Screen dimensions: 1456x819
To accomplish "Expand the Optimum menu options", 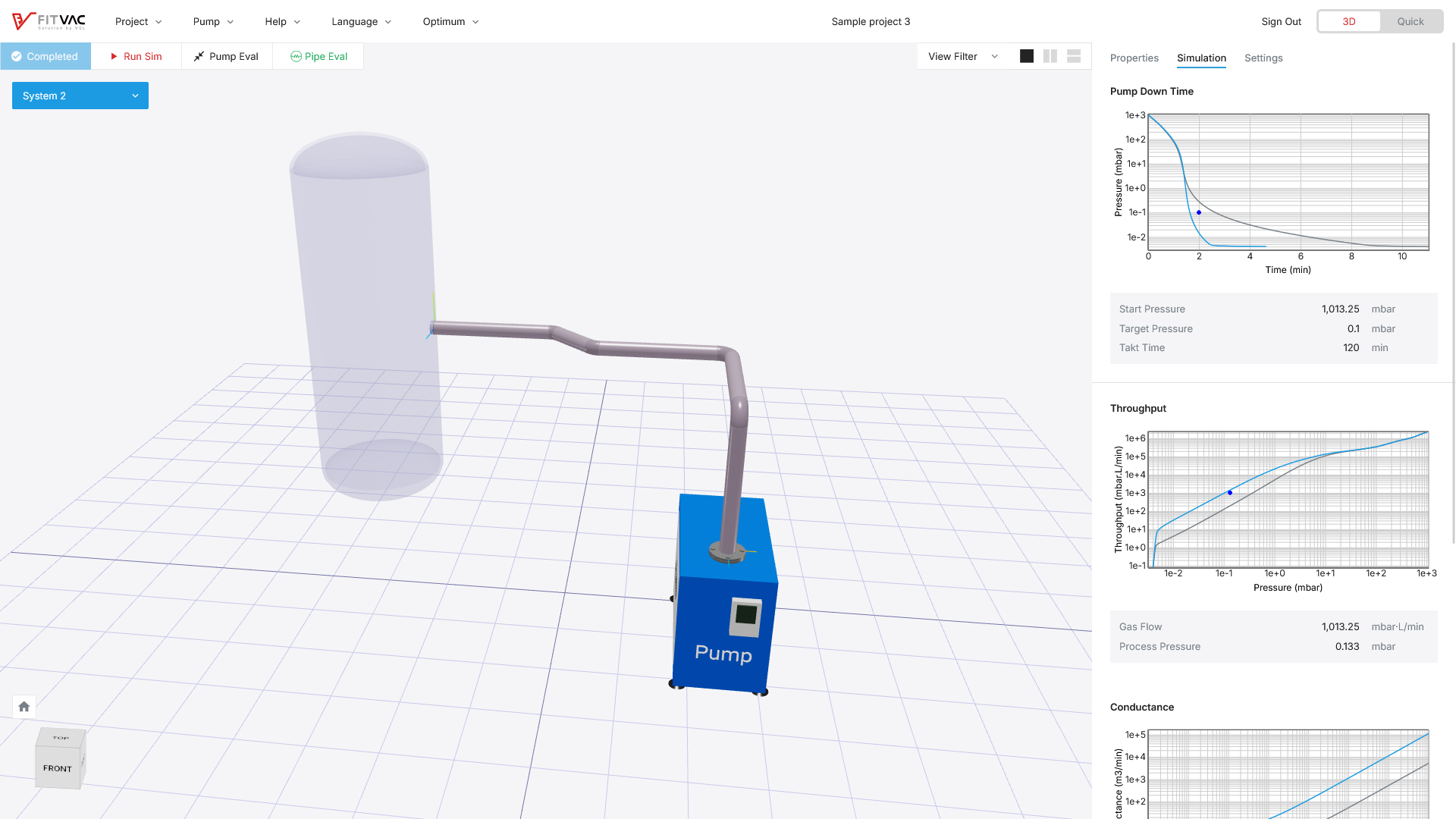I will (449, 21).
